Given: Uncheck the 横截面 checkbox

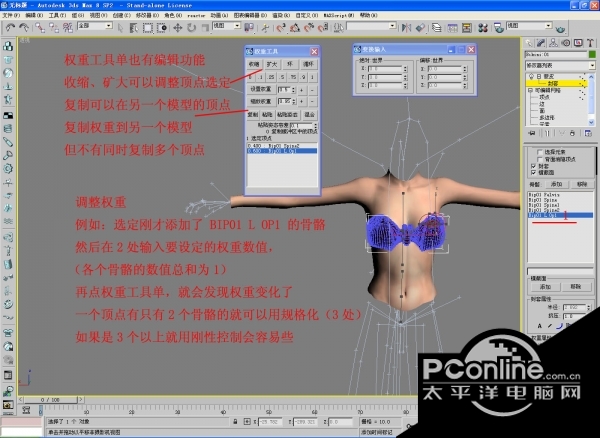Looking at the screenshot, I should (x=533, y=173).
